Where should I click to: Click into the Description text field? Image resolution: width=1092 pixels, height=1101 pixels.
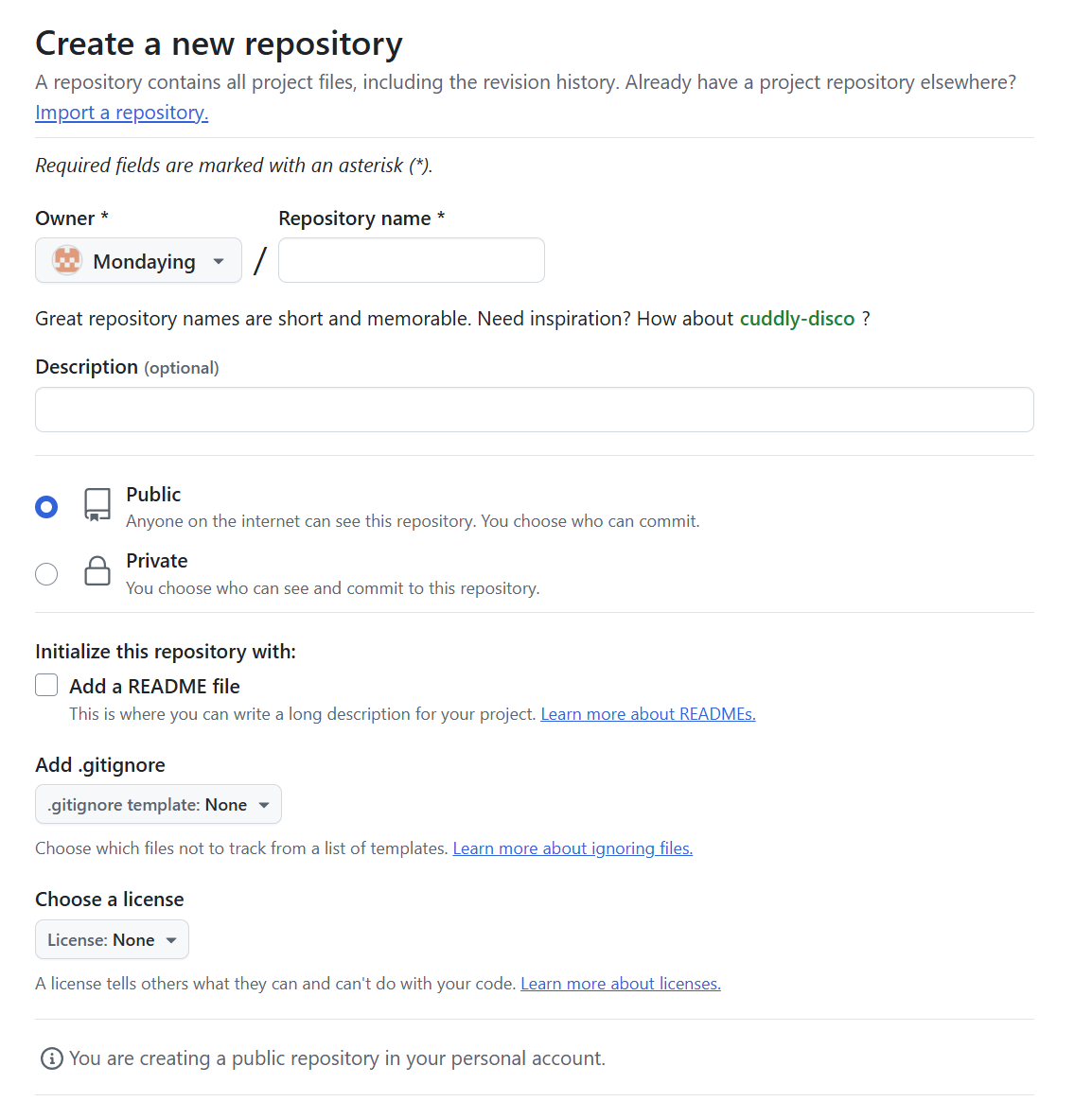click(535, 410)
